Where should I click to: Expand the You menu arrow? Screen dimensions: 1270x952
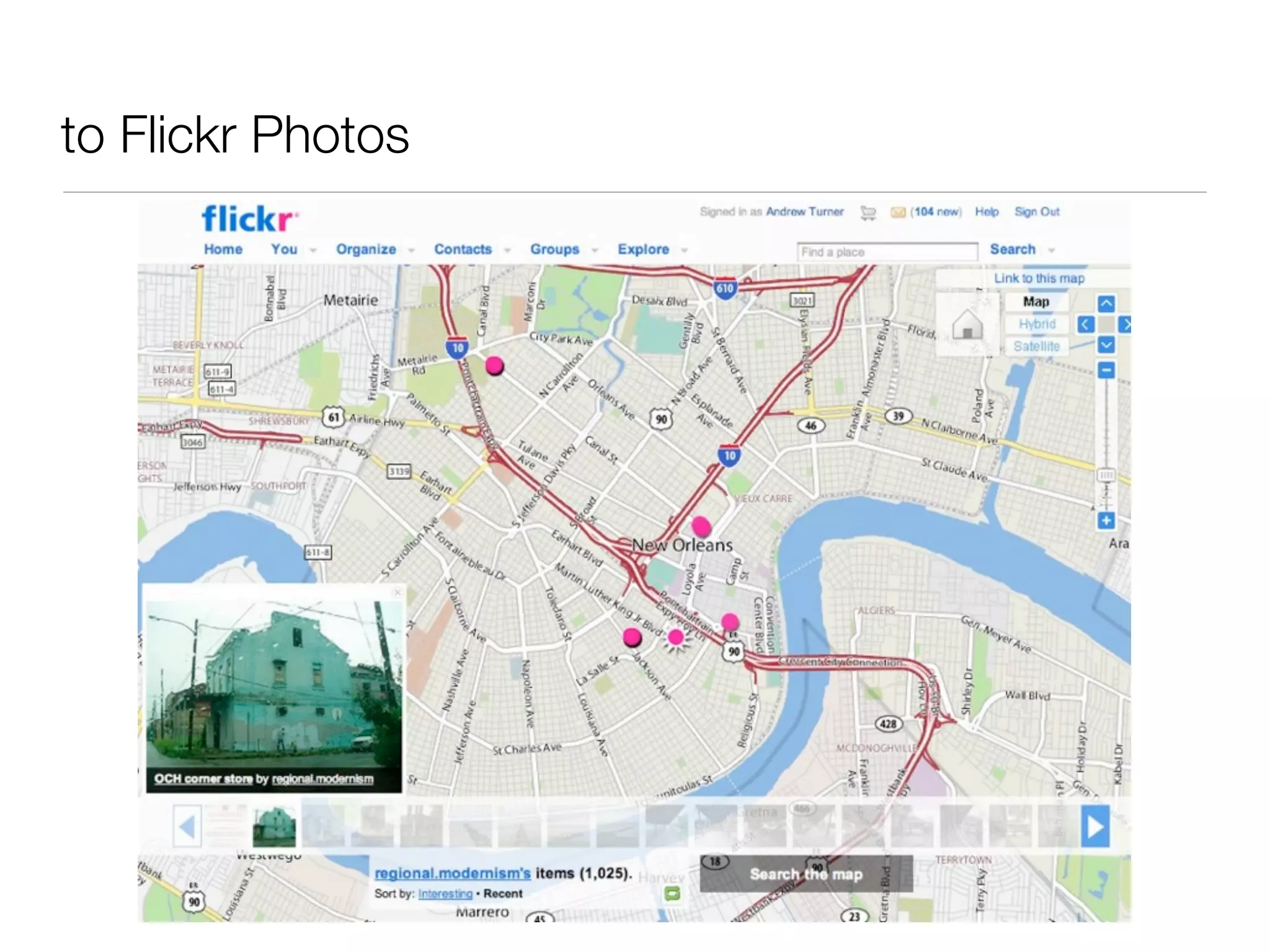click(313, 250)
